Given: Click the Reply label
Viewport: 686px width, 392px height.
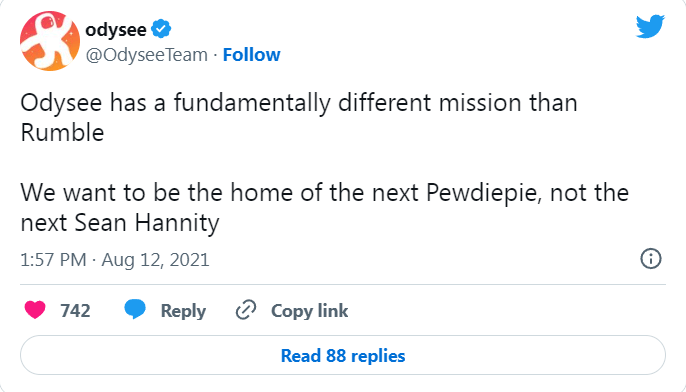Looking at the screenshot, I should click(x=183, y=311).
